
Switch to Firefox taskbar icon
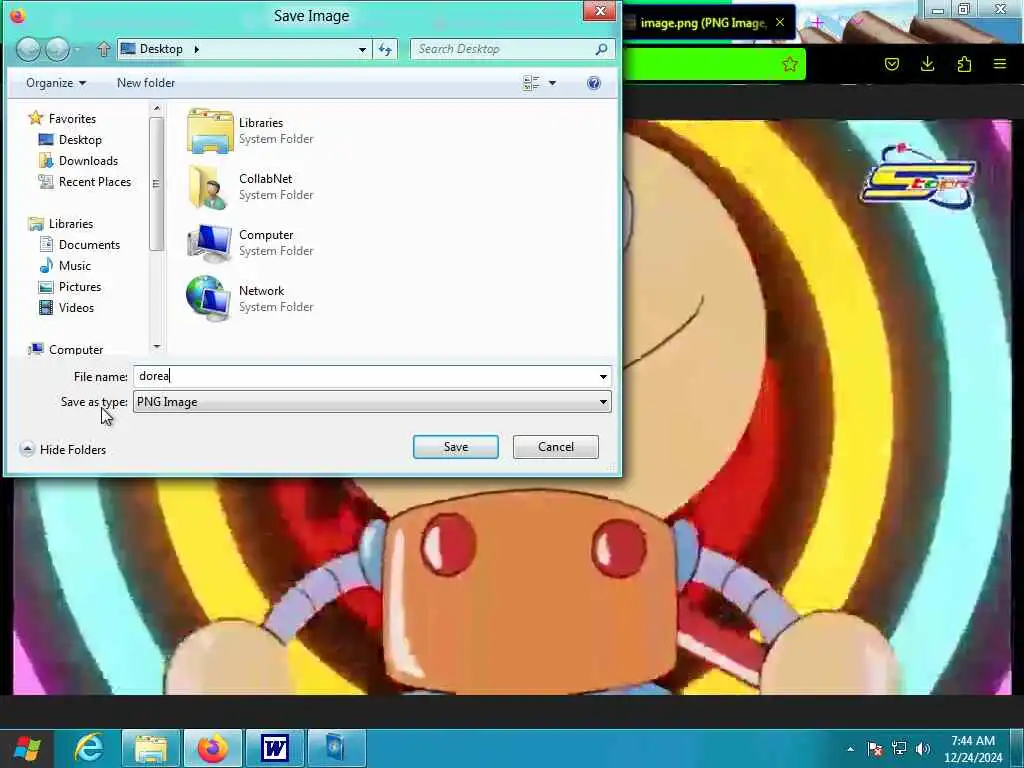(x=213, y=748)
